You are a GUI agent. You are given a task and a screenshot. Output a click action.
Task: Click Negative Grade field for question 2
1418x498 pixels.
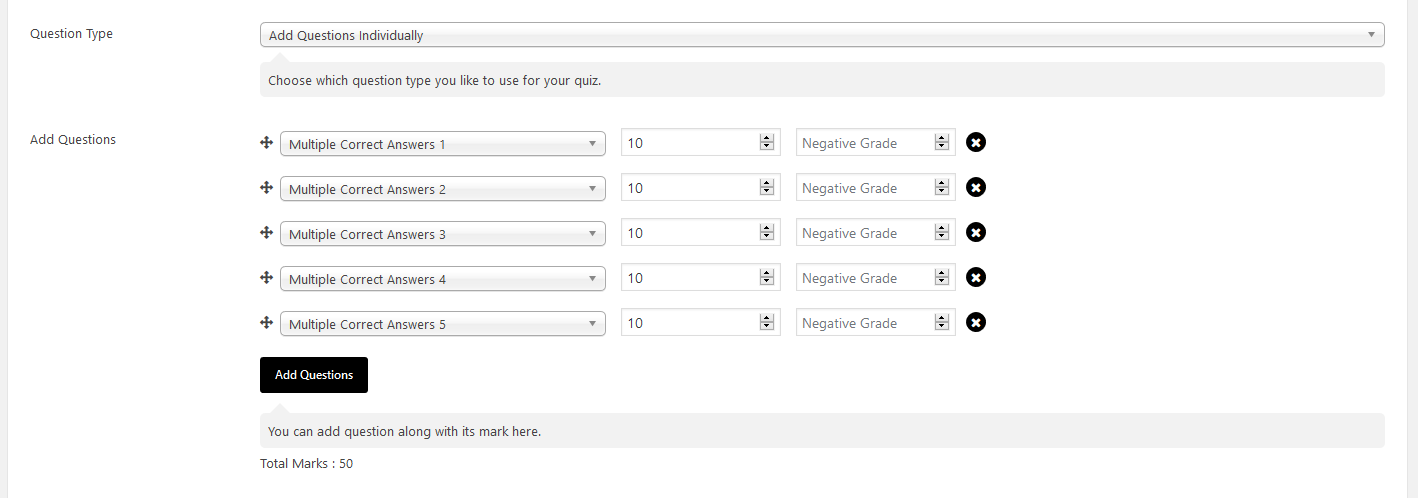[x=865, y=188]
